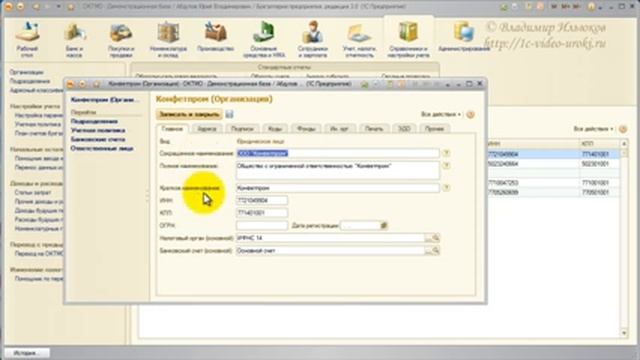Open the Производство section
Screen dimensions: 640x360
[216, 38]
